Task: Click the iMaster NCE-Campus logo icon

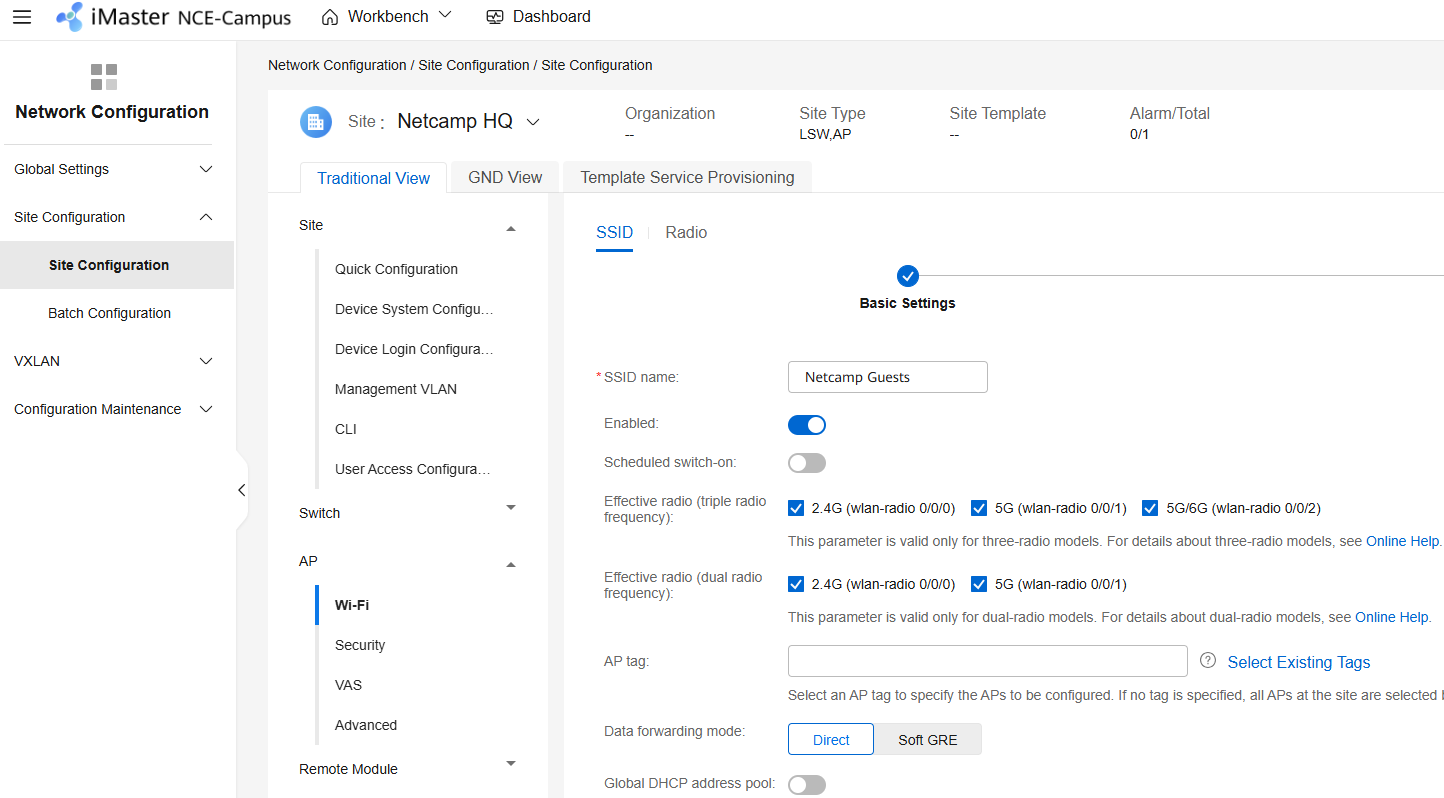Action: 70,17
